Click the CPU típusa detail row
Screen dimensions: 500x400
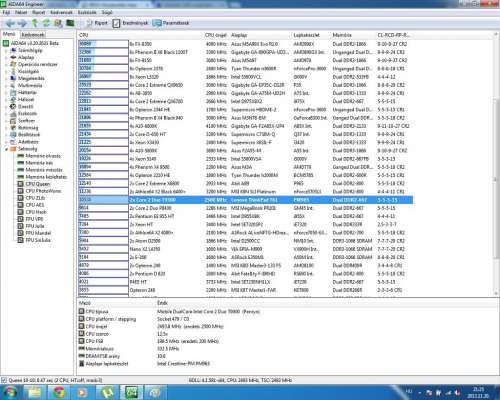tap(169, 311)
